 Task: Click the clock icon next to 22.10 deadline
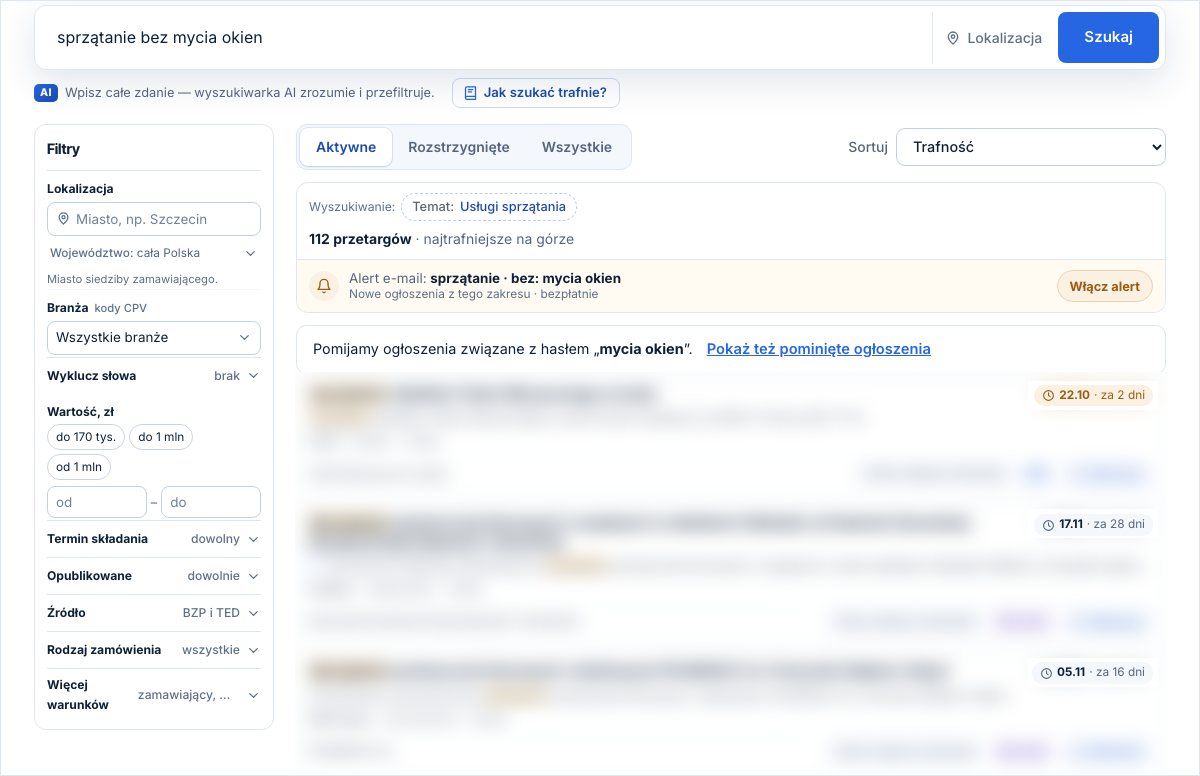pos(1048,395)
